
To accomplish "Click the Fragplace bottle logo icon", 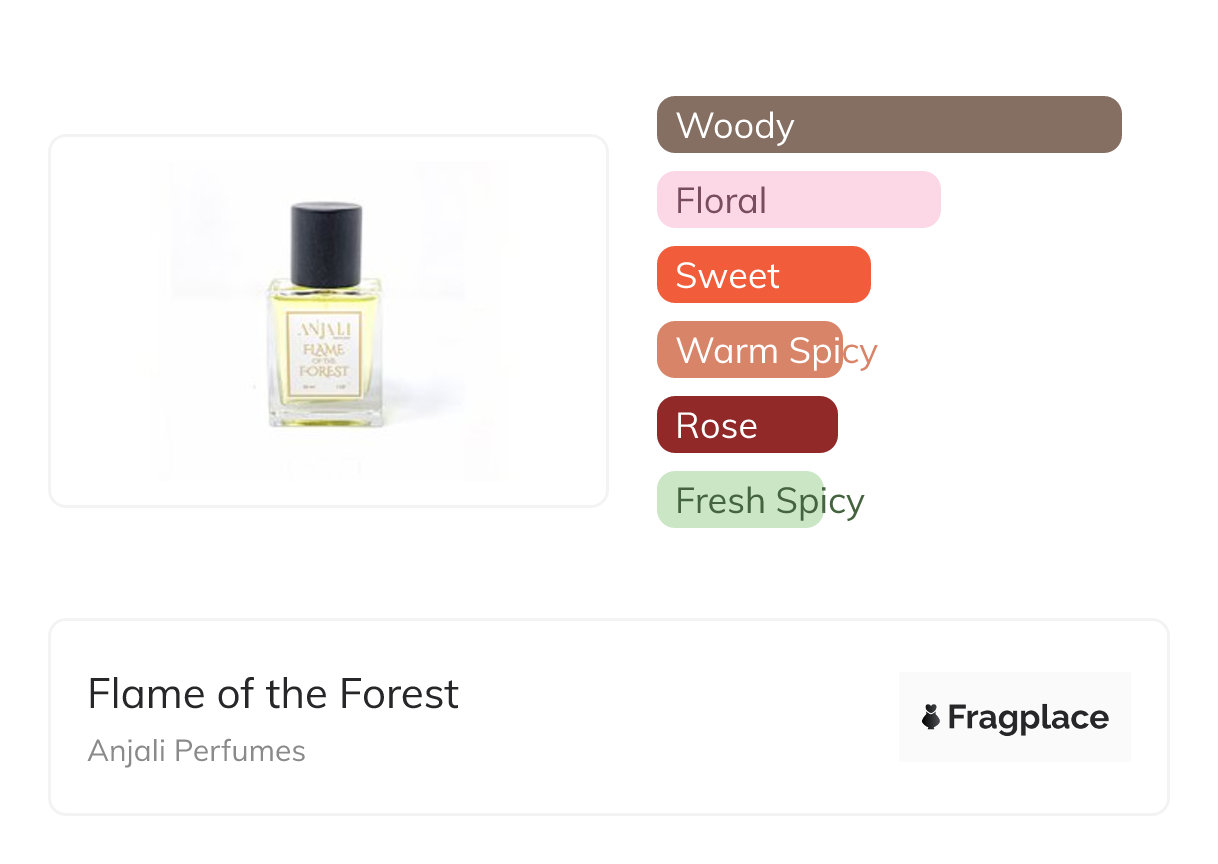I will point(931,717).
